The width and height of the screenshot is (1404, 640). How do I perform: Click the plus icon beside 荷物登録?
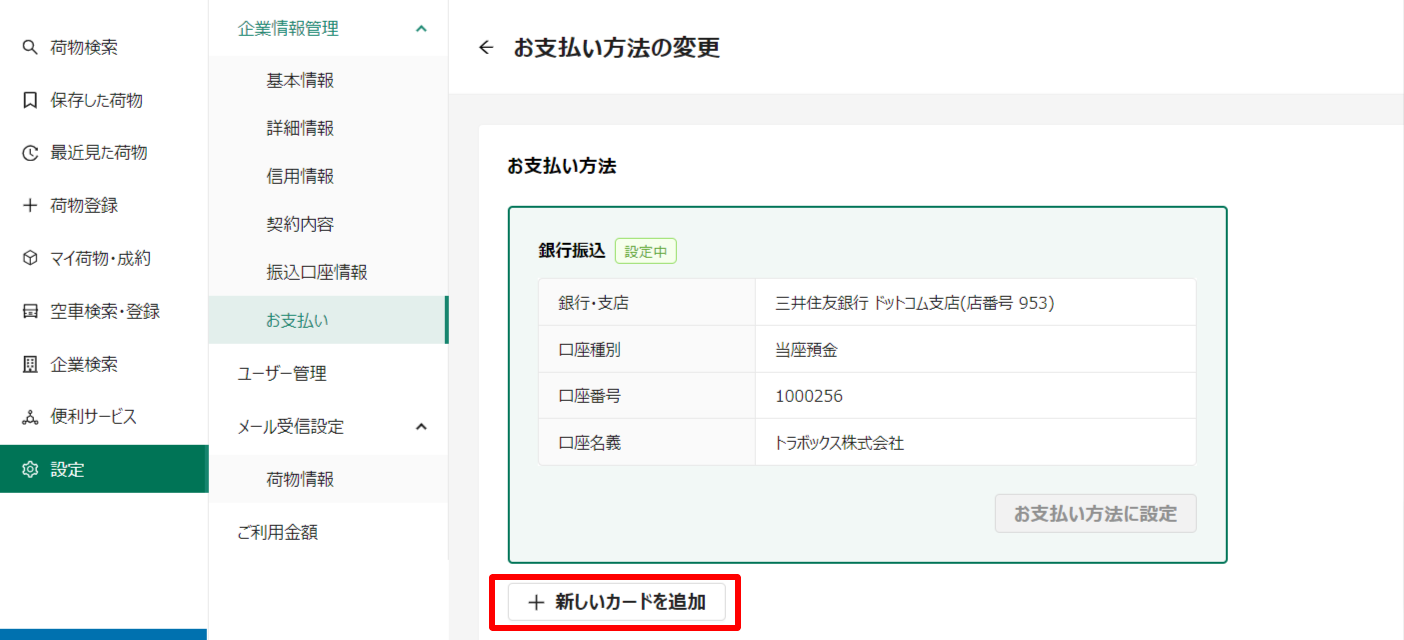30,205
